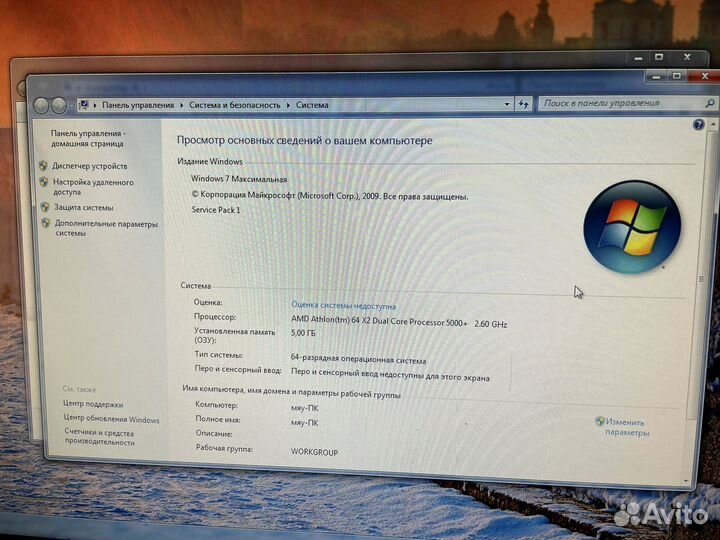Expand the arrow after Система и безопасность breadcrumb
The width and height of the screenshot is (720, 540).
click(288, 105)
